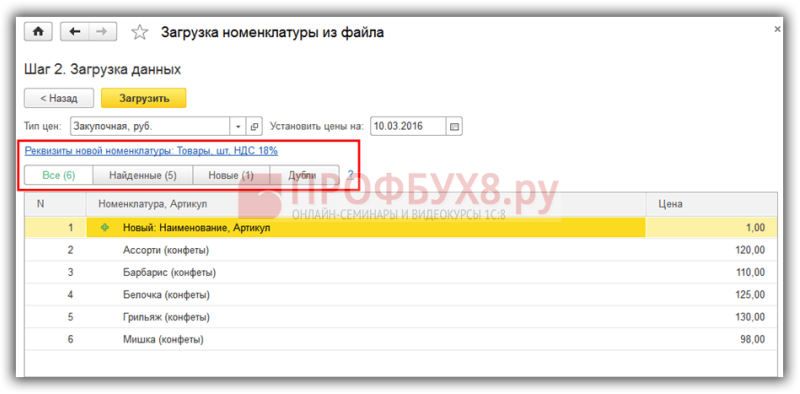Switch to the Новые (1) tab
The width and height of the screenshot is (800, 394).
point(231,175)
